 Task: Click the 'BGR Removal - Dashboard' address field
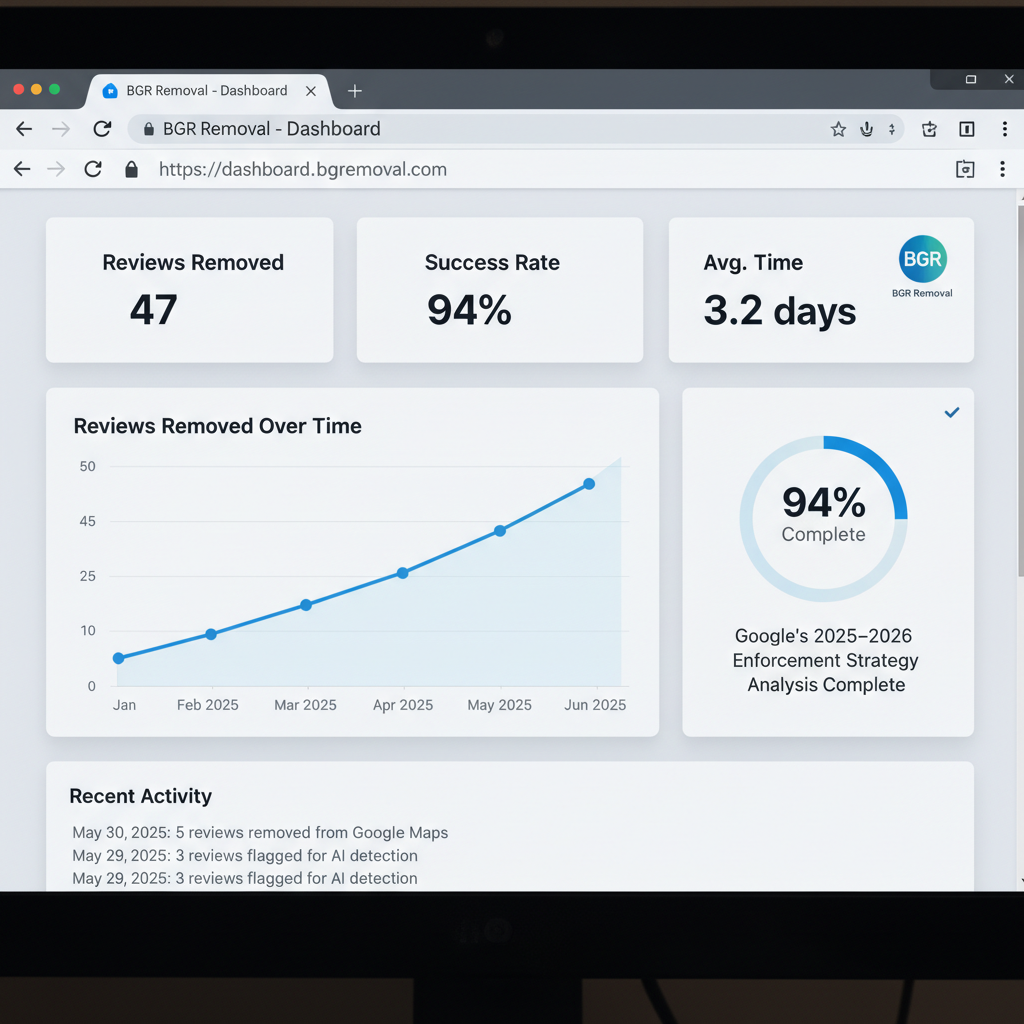tap(515, 129)
